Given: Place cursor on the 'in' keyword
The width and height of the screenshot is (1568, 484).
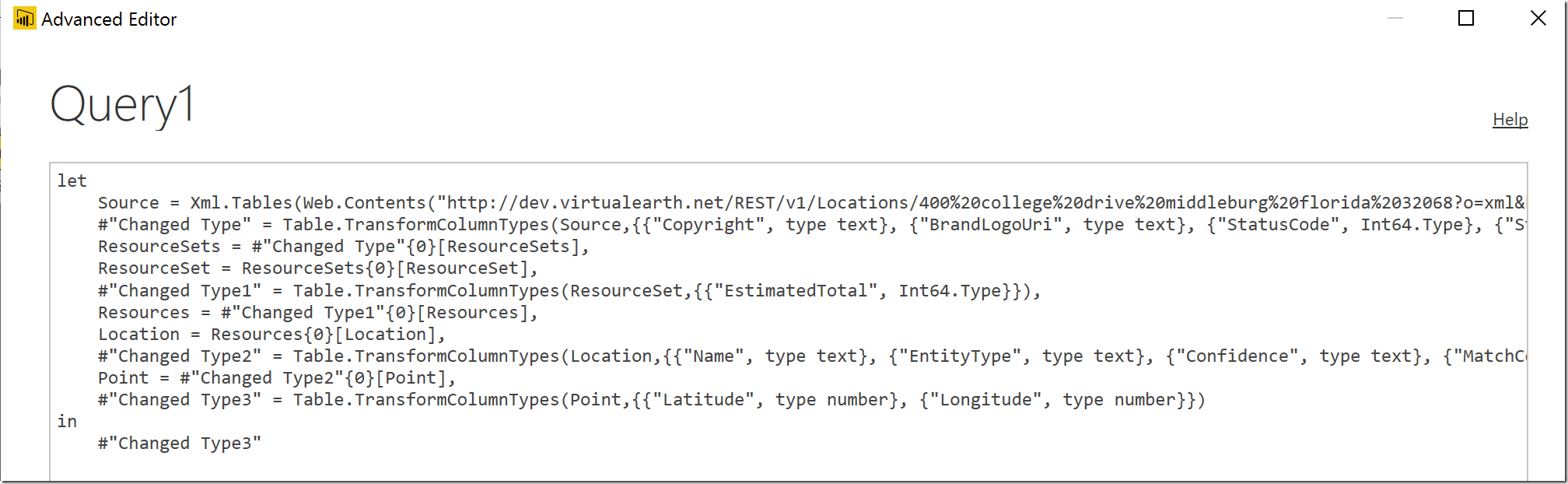Looking at the screenshot, I should click(67, 422).
